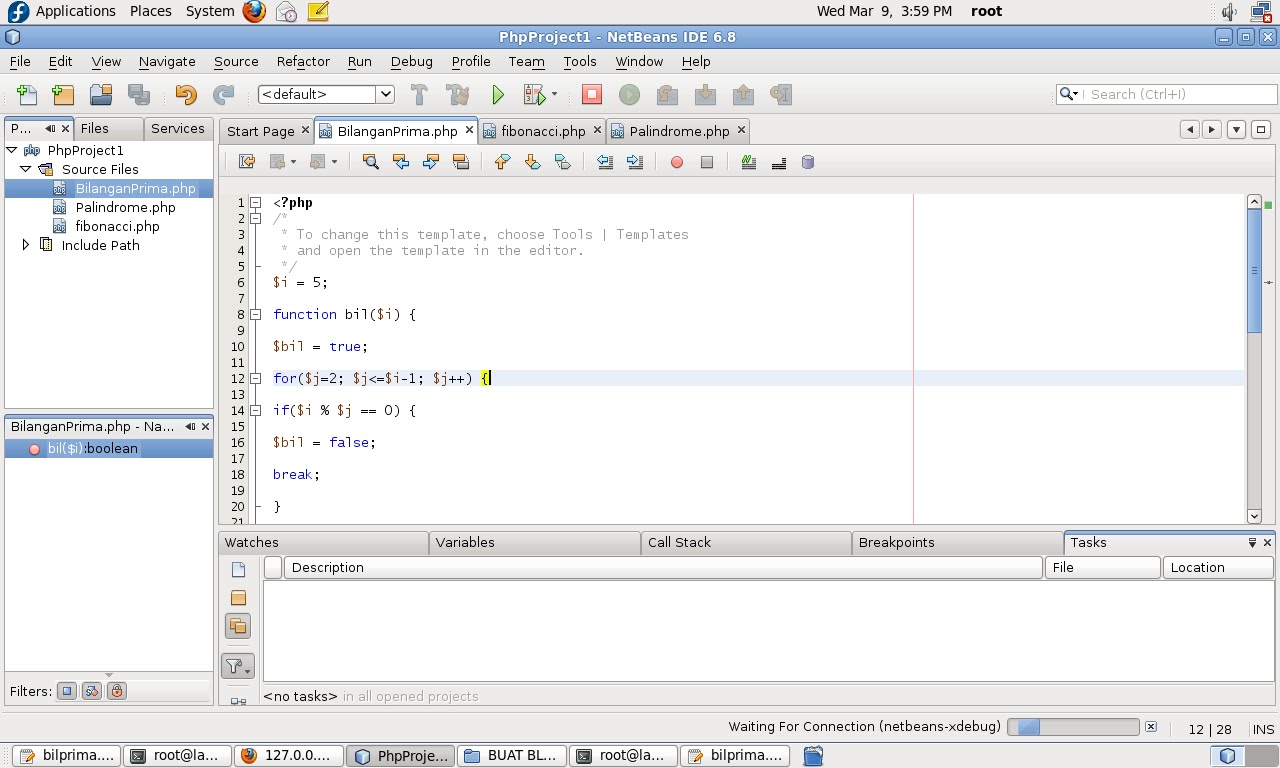This screenshot has height=768, width=1280.
Task: Click the Step Into debugger icon
Action: point(705,95)
